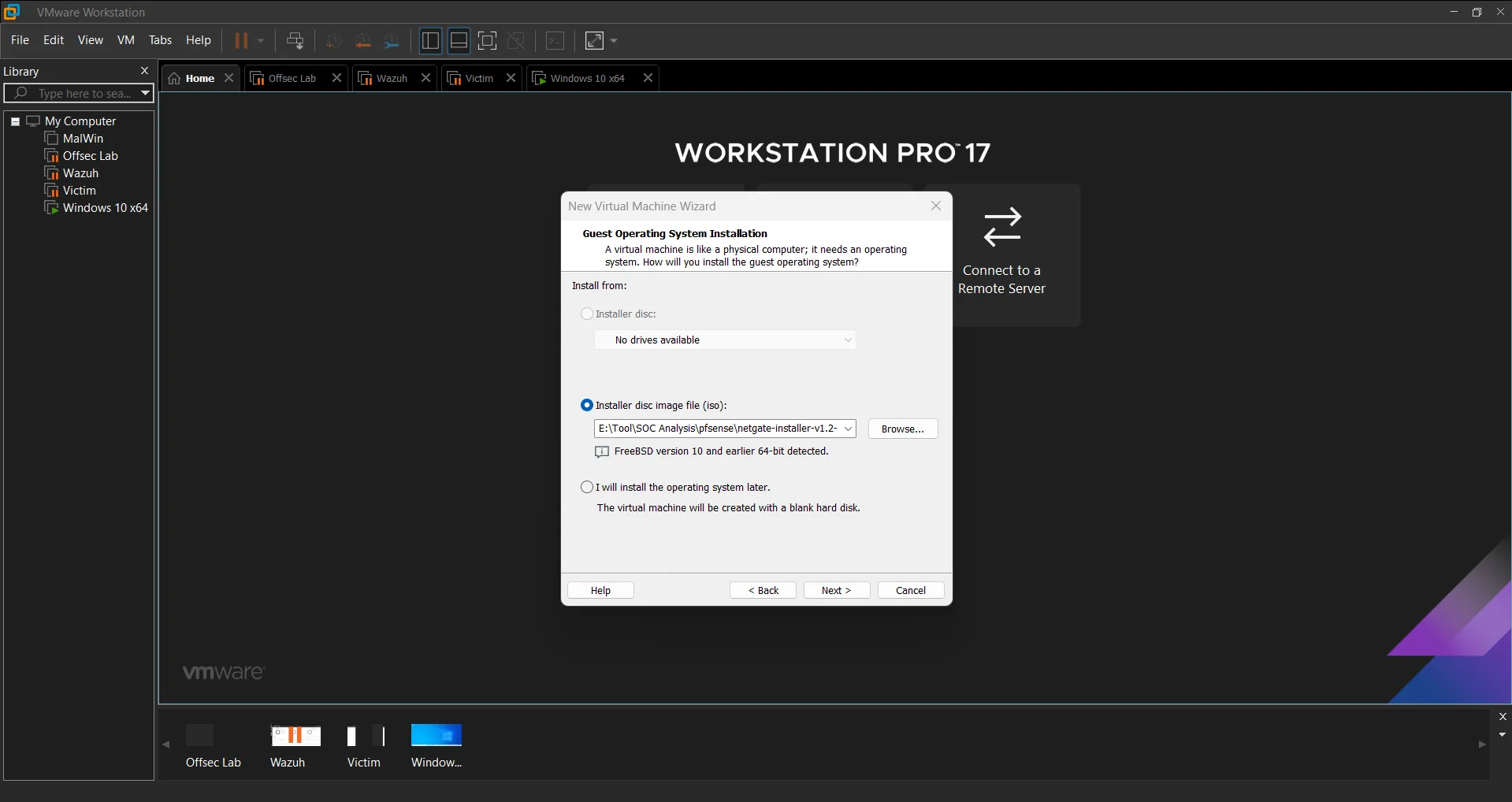
Task: Open the No drives available dropdown
Action: (725, 340)
